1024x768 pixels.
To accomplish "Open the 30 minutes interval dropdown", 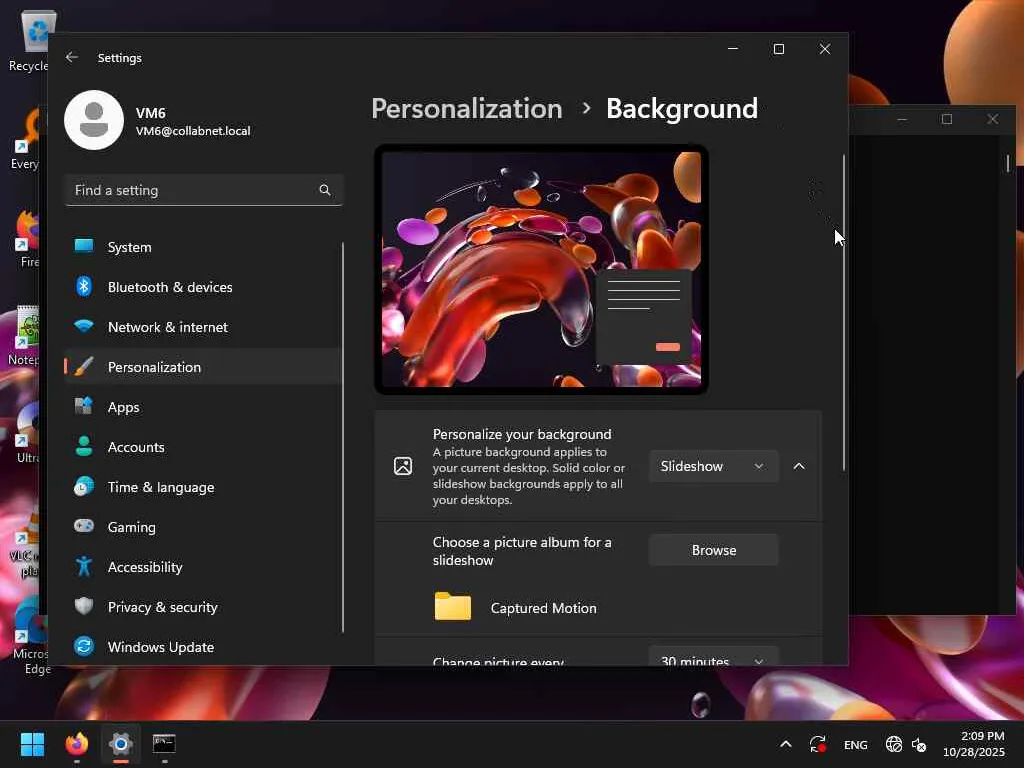I will (712, 659).
